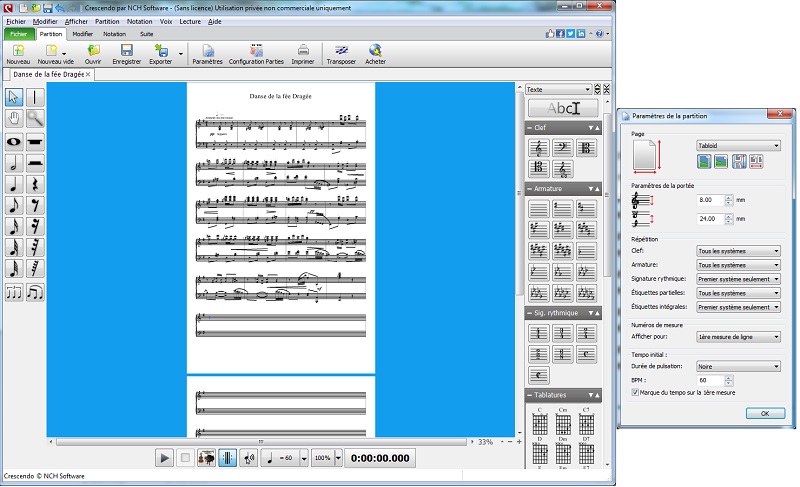This screenshot has width=800, height=487.
Task: Open the Texte palette dropdown
Action: [x=558, y=89]
